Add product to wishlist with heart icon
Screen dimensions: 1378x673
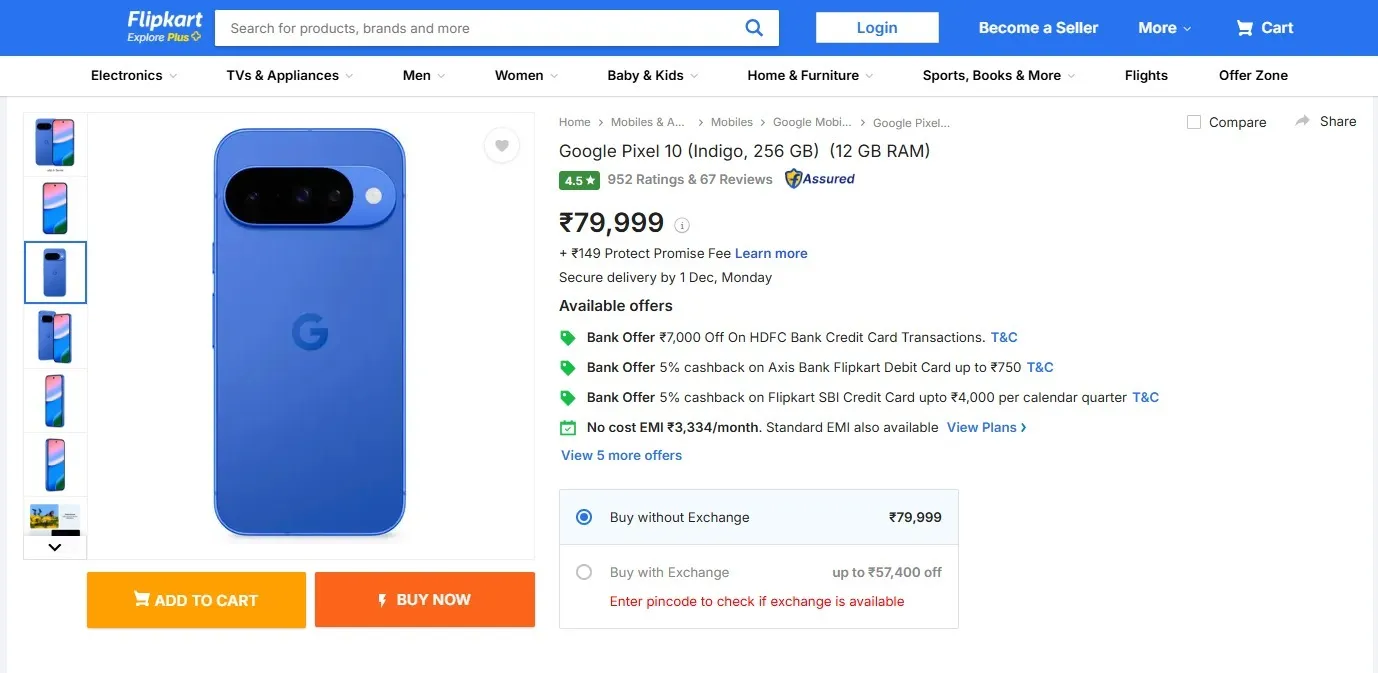pos(502,146)
